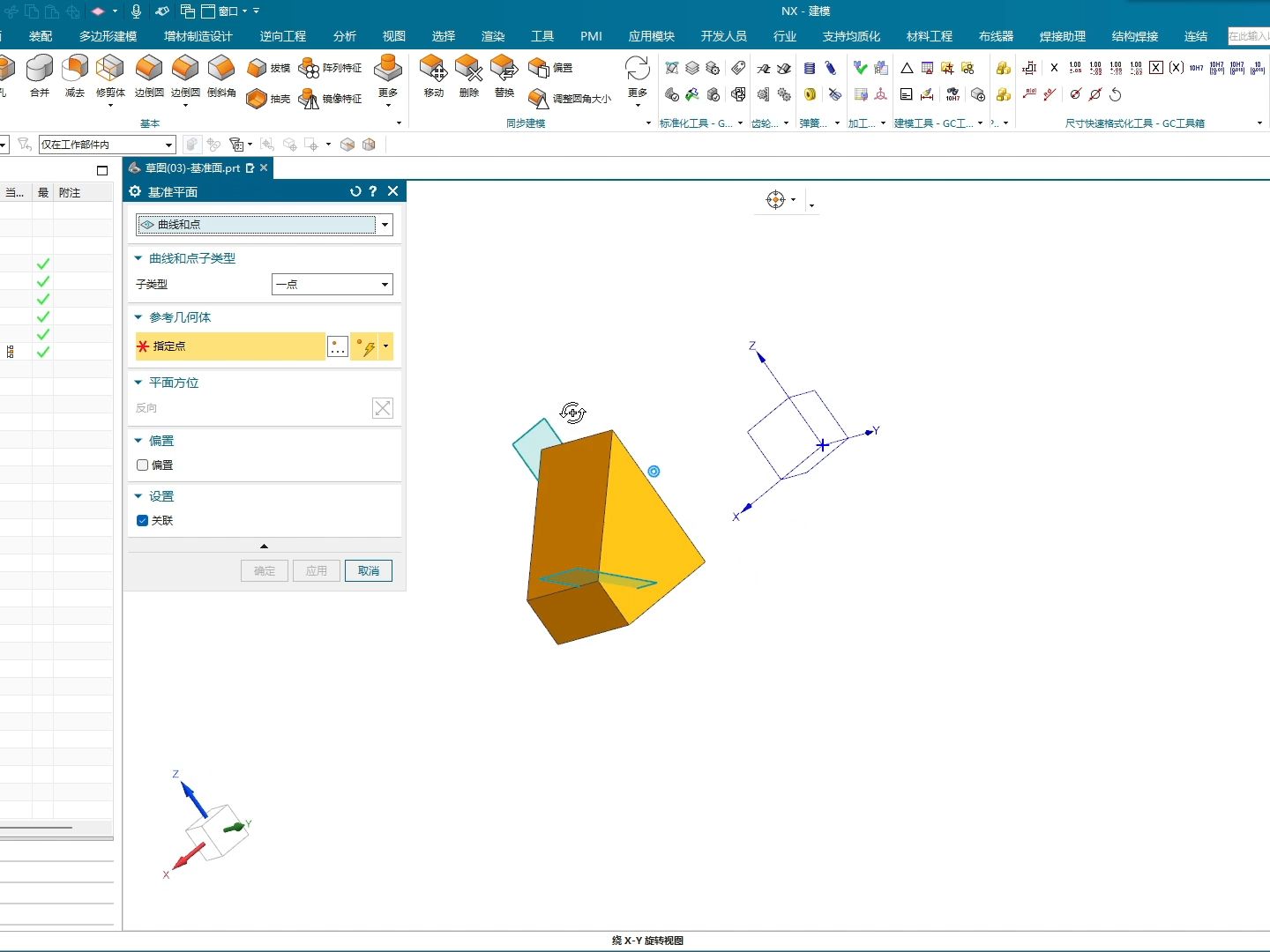Click the 移动 (Move Face) tool
This screenshot has height=952, width=1270.
pos(434,75)
